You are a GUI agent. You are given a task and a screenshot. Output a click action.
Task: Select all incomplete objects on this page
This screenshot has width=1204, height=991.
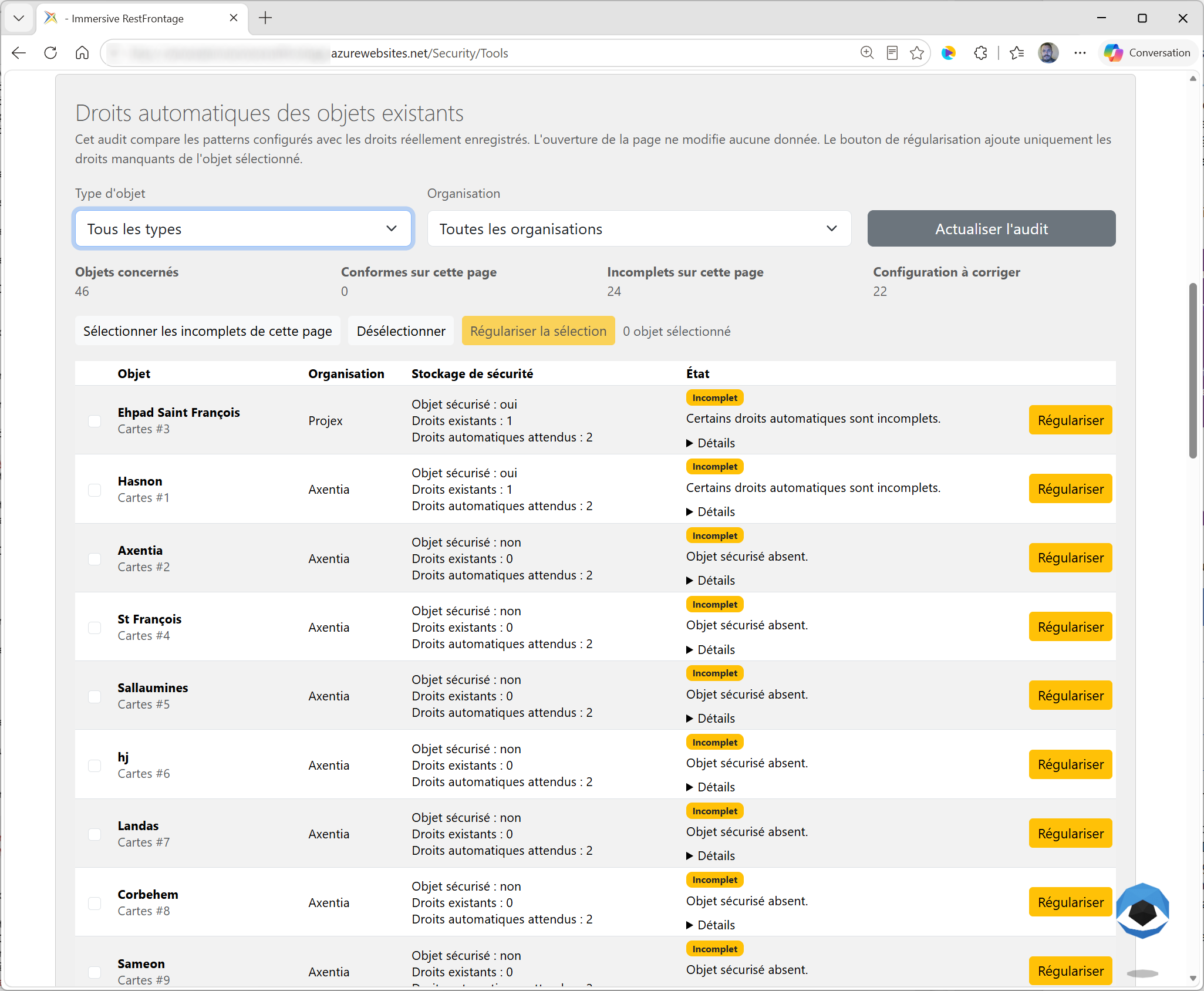[208, 331]
